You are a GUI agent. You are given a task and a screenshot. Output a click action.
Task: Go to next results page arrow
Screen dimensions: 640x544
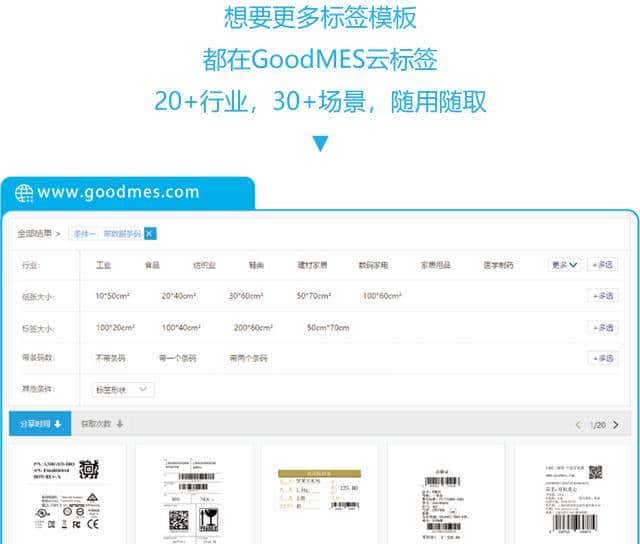[616, 425]
